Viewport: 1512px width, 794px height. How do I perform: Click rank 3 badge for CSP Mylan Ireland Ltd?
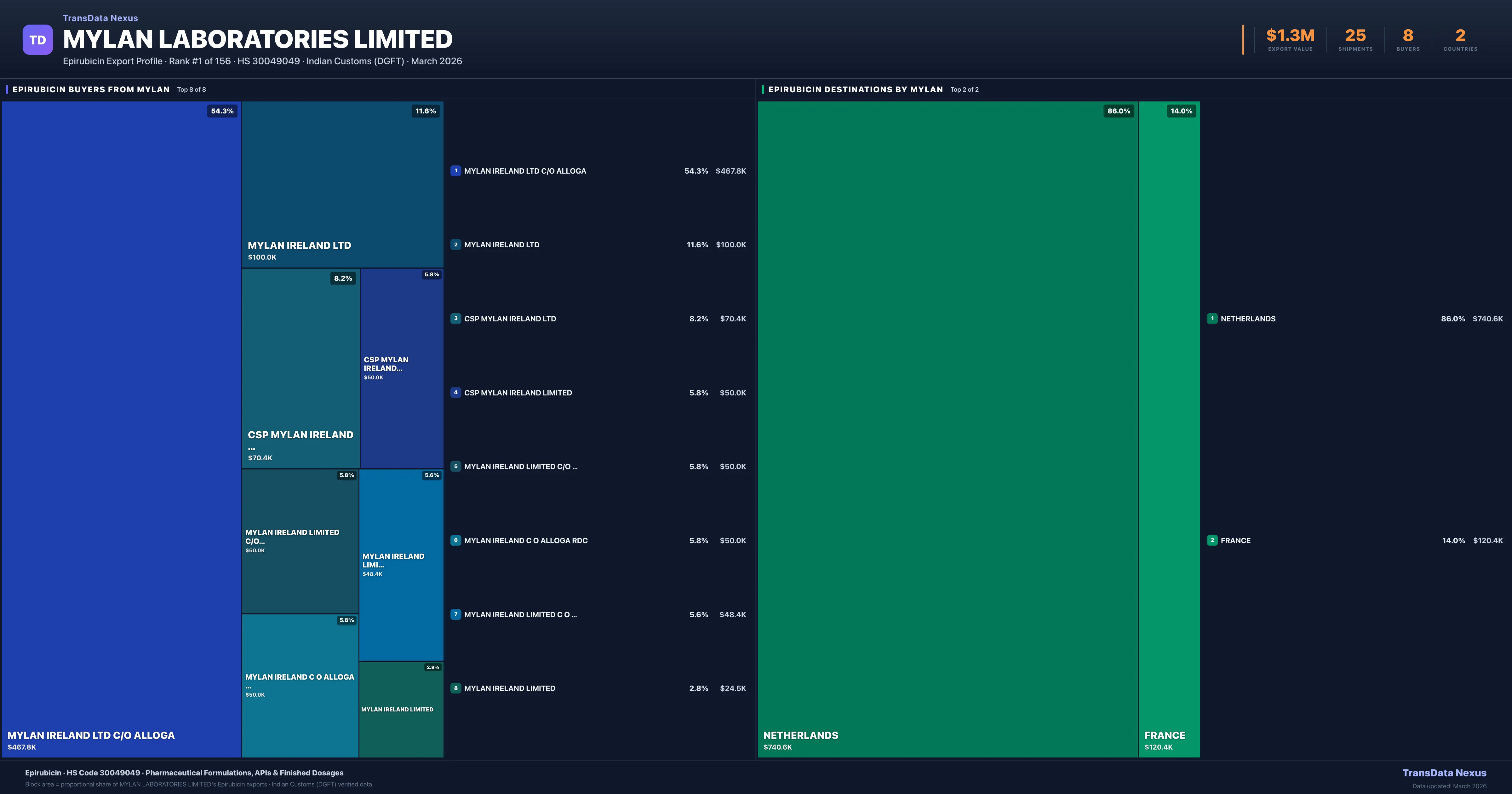[x=455, y=319]
